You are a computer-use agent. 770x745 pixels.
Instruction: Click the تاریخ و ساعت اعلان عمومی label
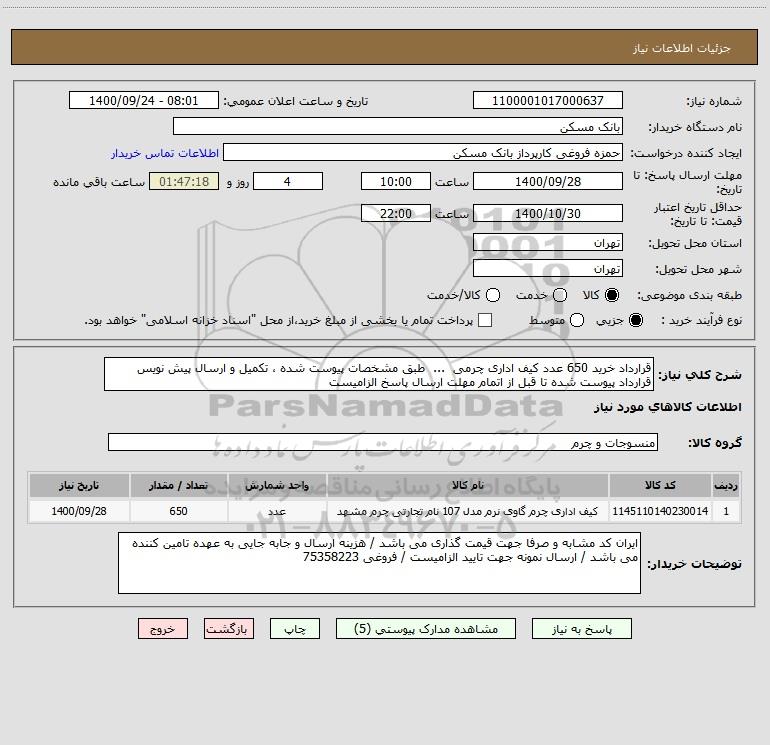[x=296, y=102]
